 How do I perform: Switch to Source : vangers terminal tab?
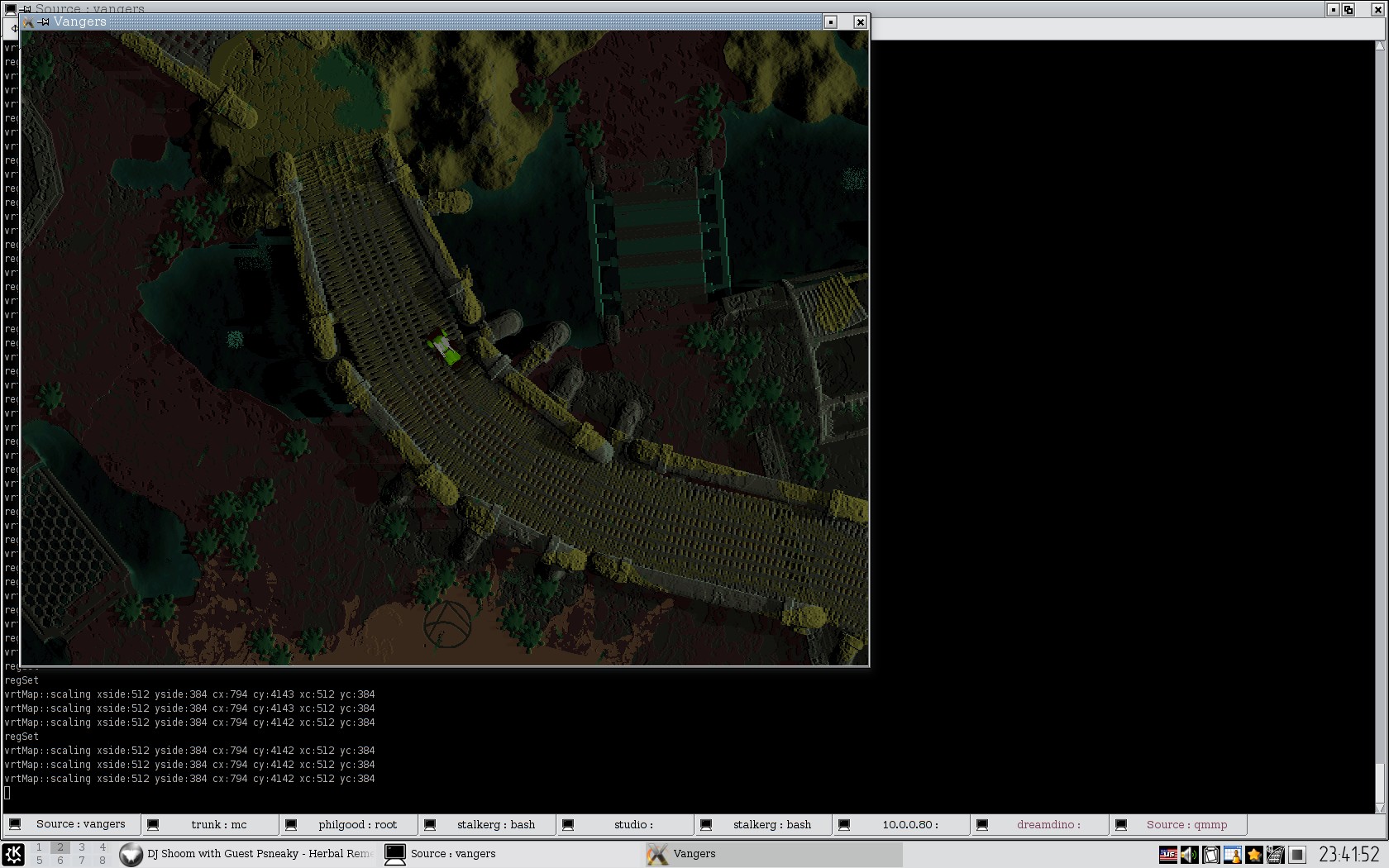71,824
